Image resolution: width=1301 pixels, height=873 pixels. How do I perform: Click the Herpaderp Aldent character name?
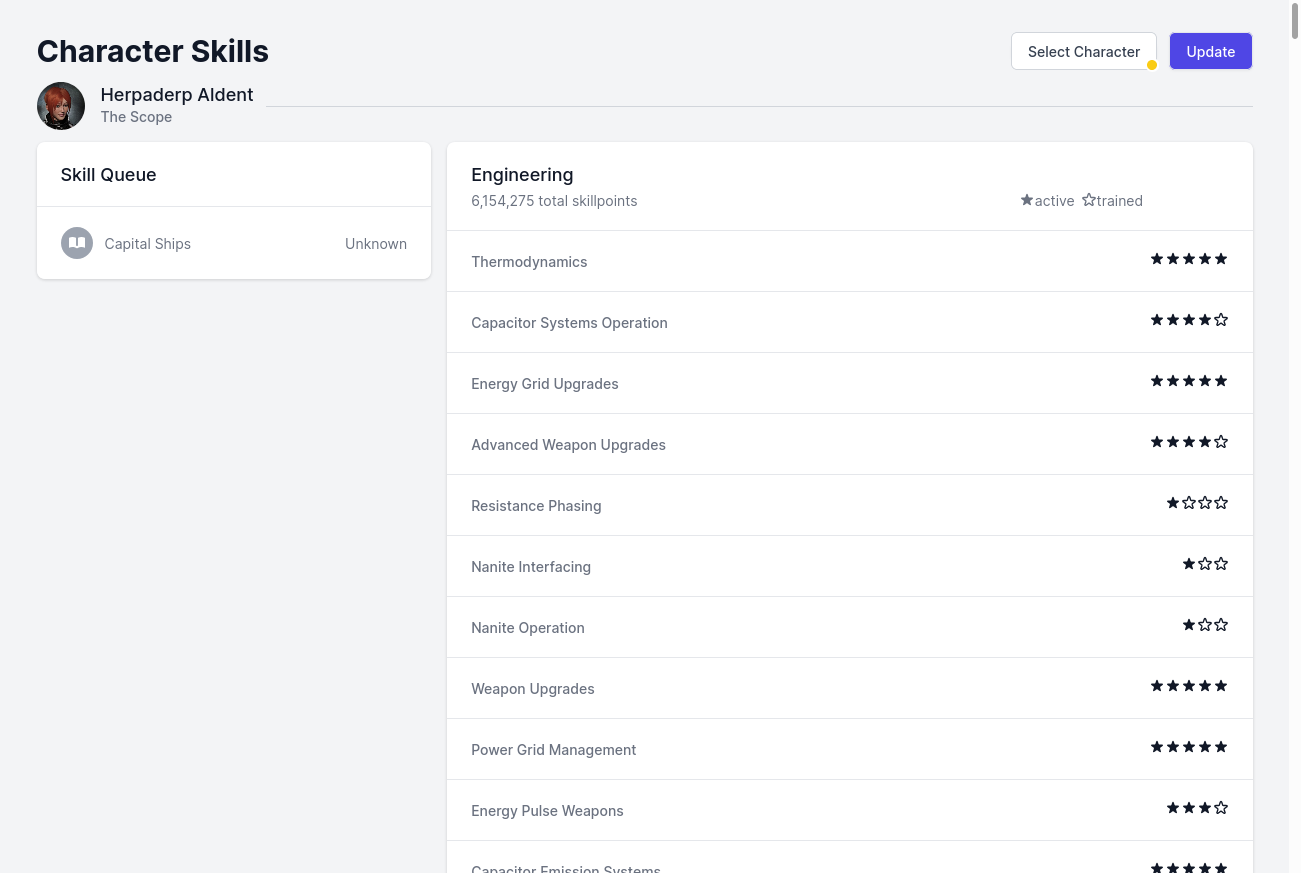[x=177, y=95]
